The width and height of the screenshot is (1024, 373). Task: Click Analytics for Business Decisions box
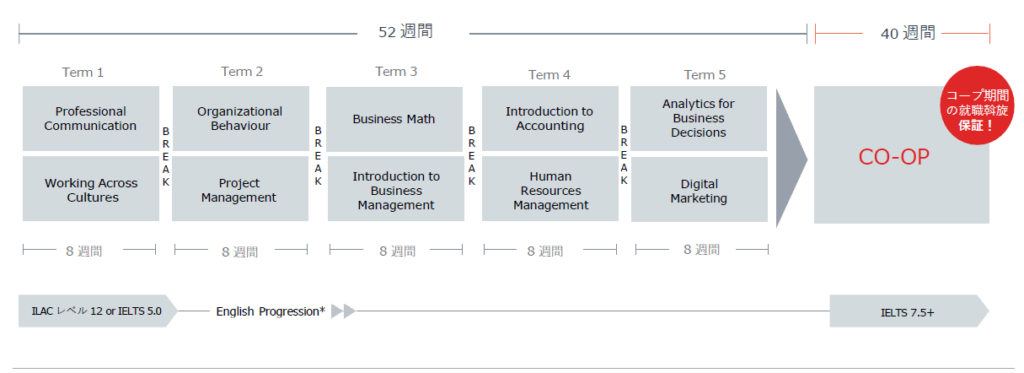699,118
